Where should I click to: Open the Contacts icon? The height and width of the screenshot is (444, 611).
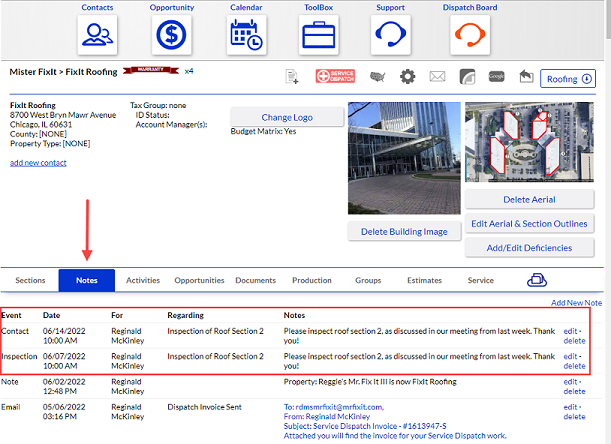coord(97,35)
